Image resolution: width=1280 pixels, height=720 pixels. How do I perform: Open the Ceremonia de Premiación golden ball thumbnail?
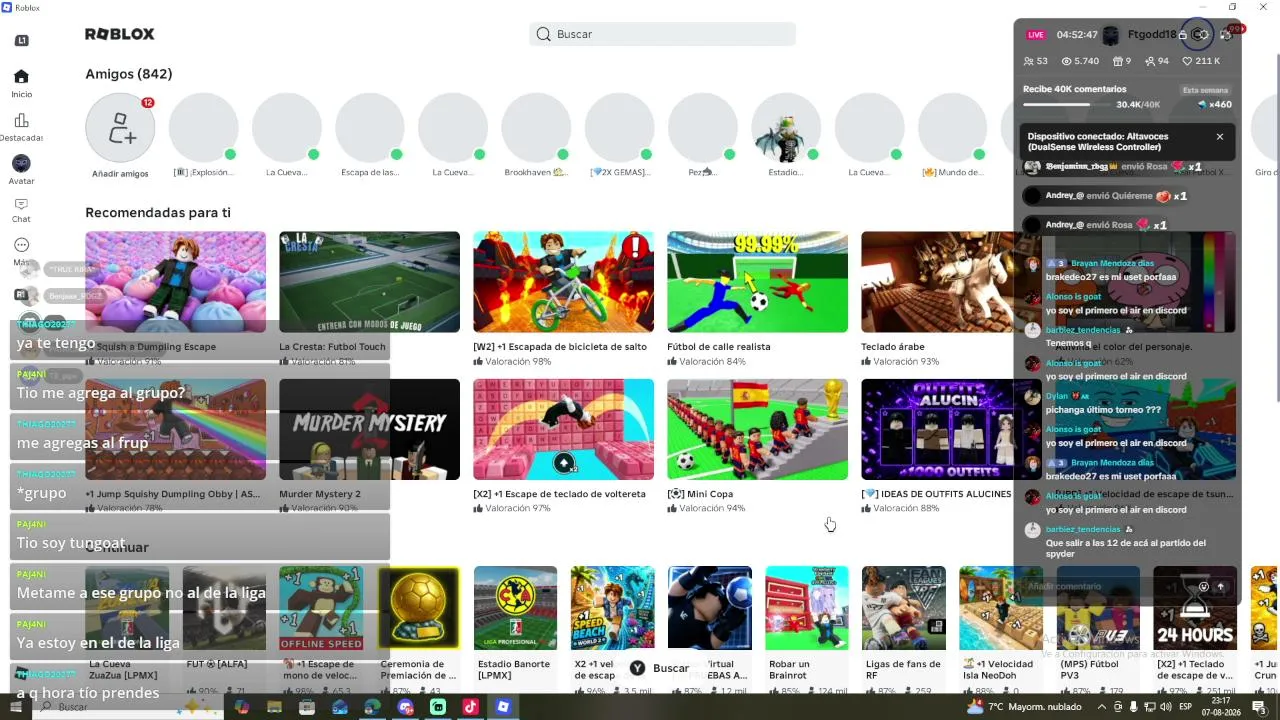point(419,608)
